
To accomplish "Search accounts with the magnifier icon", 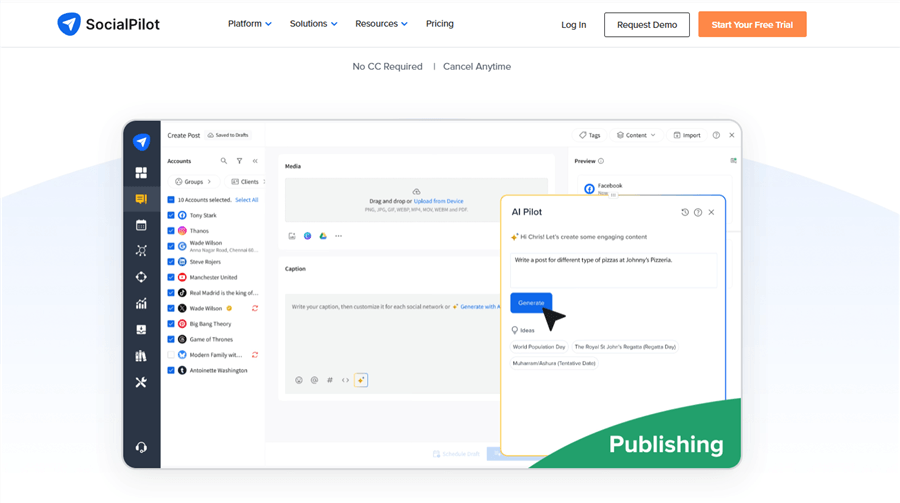I will 224,161.
